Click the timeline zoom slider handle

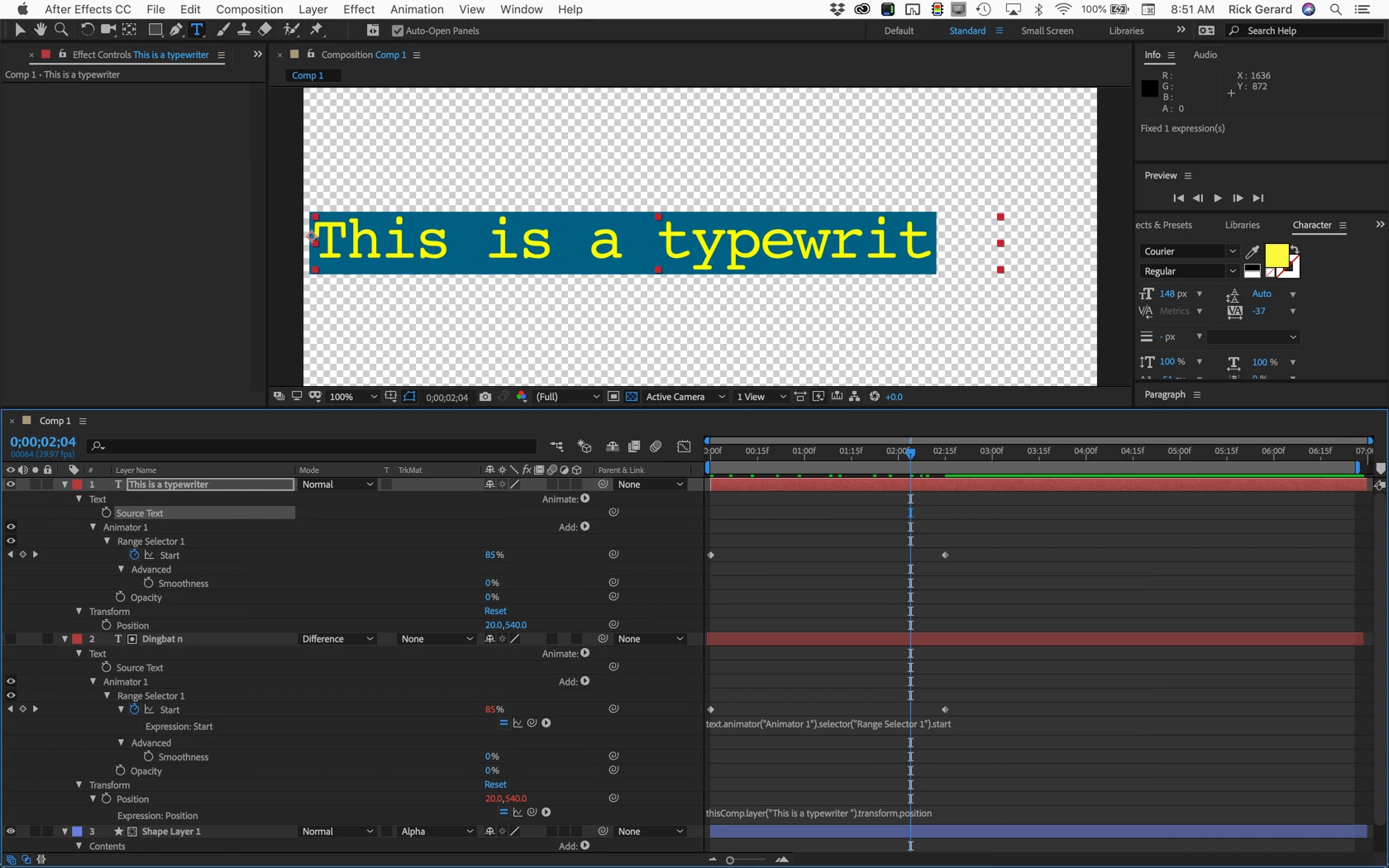click(730, 861)
